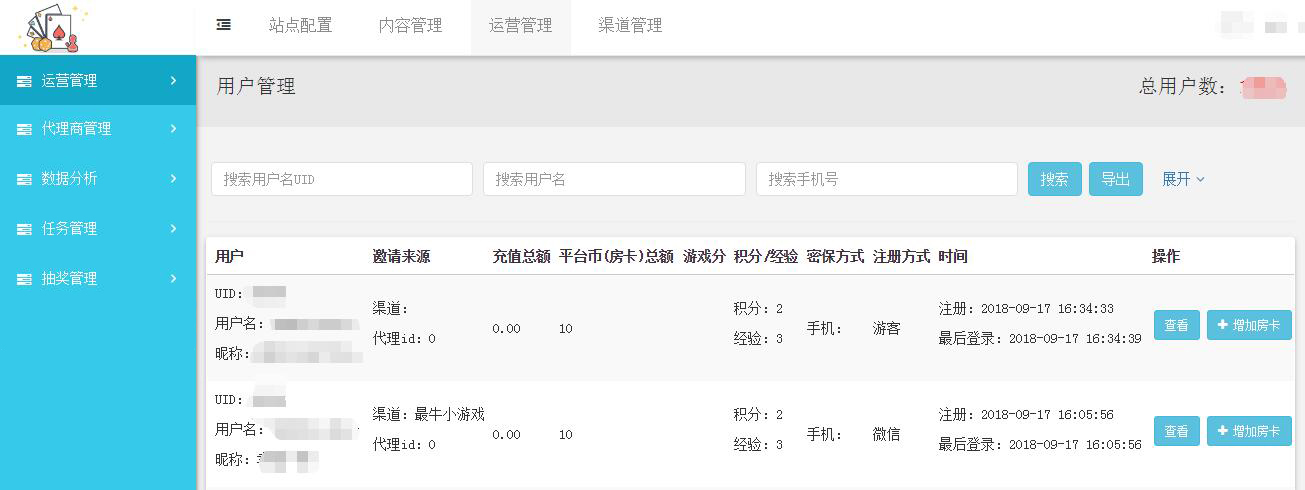The width and height of the screenshot is (1305, 490).
Task: Open the 内容管理 top tab
Action: (410, 26)
